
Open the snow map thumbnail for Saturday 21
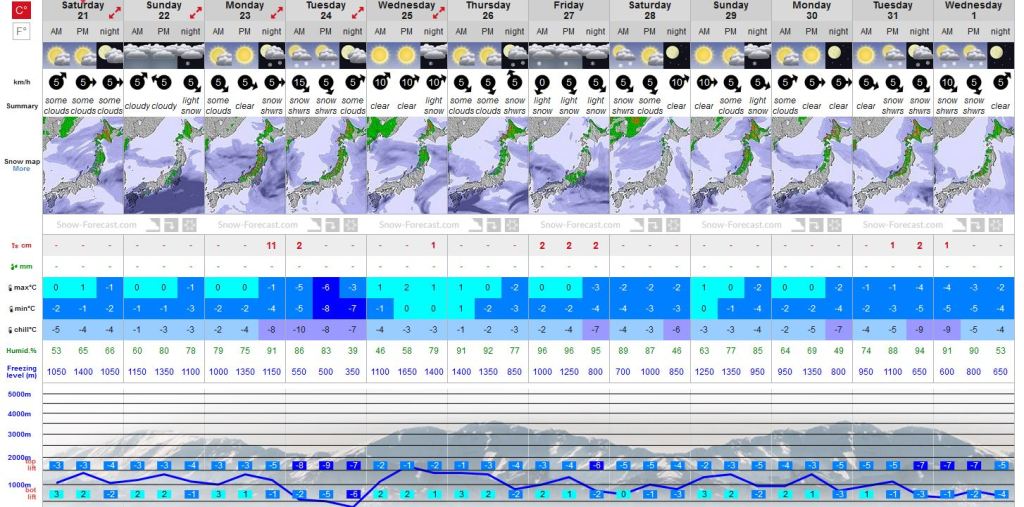tap(83, 165)
